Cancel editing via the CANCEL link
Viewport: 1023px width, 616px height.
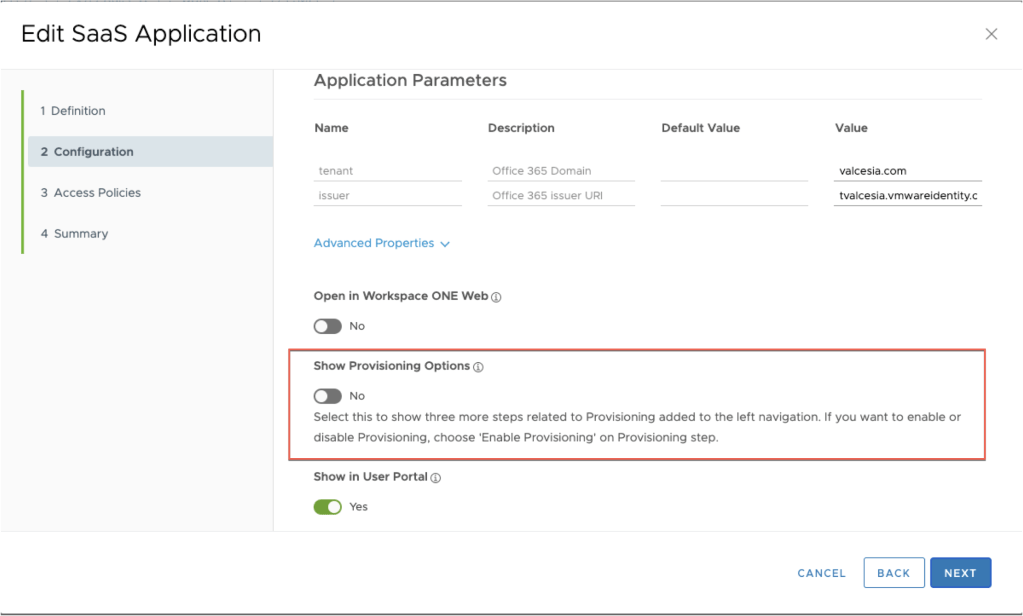[x=821, y=573]
